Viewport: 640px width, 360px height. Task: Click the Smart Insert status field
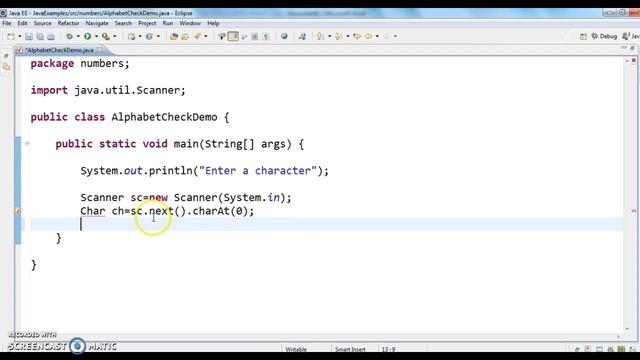350,349
